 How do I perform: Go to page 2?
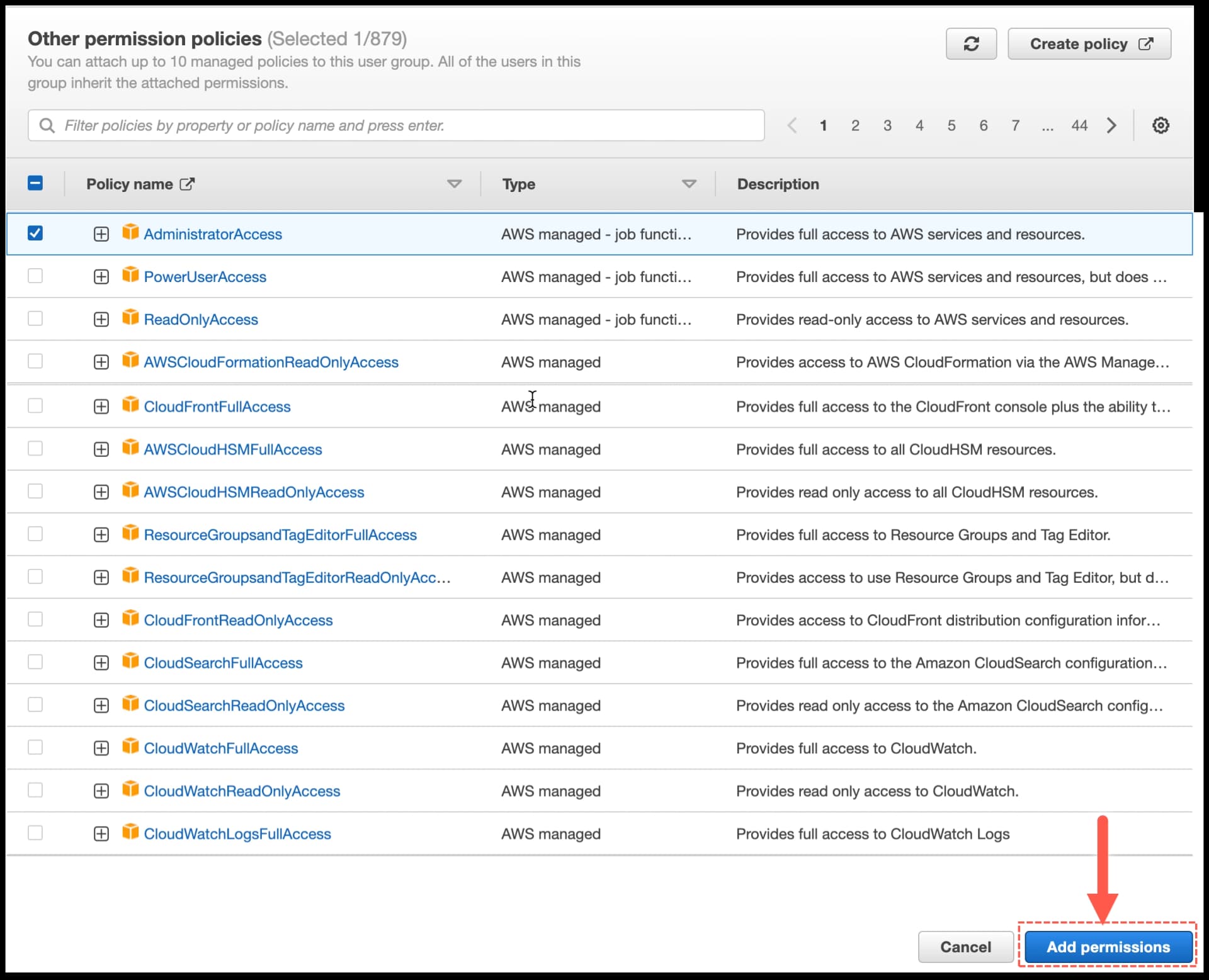tap(855, 125)
